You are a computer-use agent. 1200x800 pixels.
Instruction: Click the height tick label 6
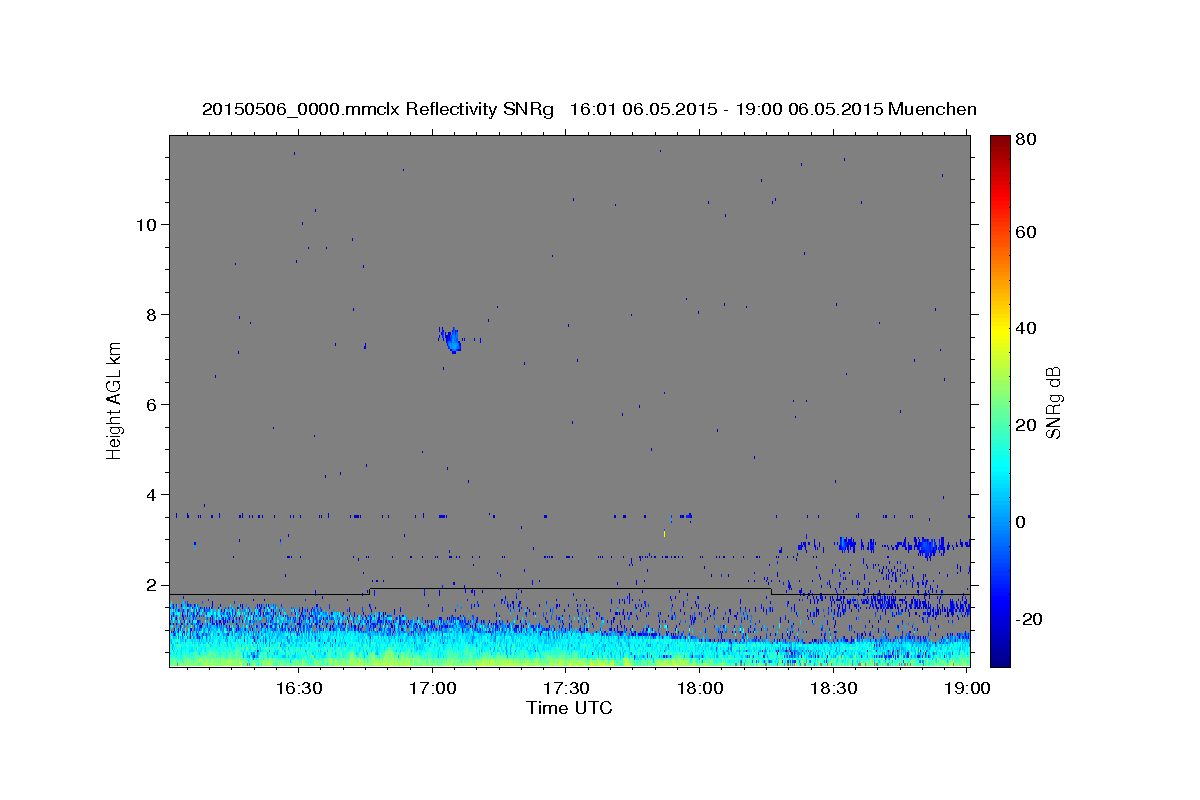(x=152, y=404)
